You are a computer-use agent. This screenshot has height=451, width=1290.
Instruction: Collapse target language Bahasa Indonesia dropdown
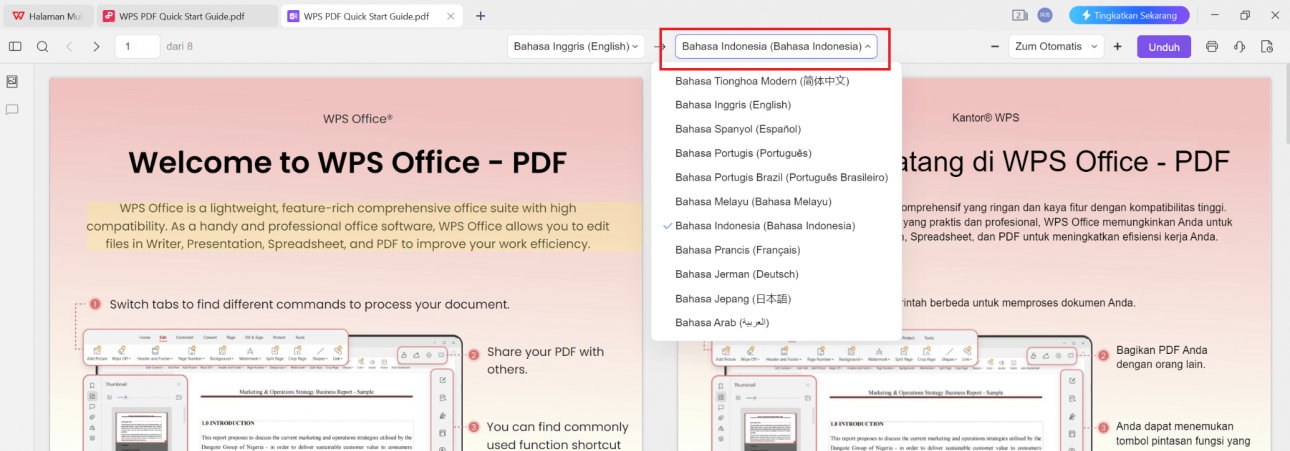pyautogui.click(x=776, y=46)
